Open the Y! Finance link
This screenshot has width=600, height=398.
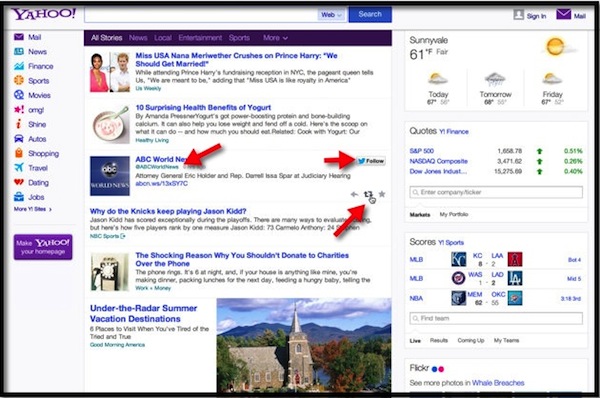[454, 132]
